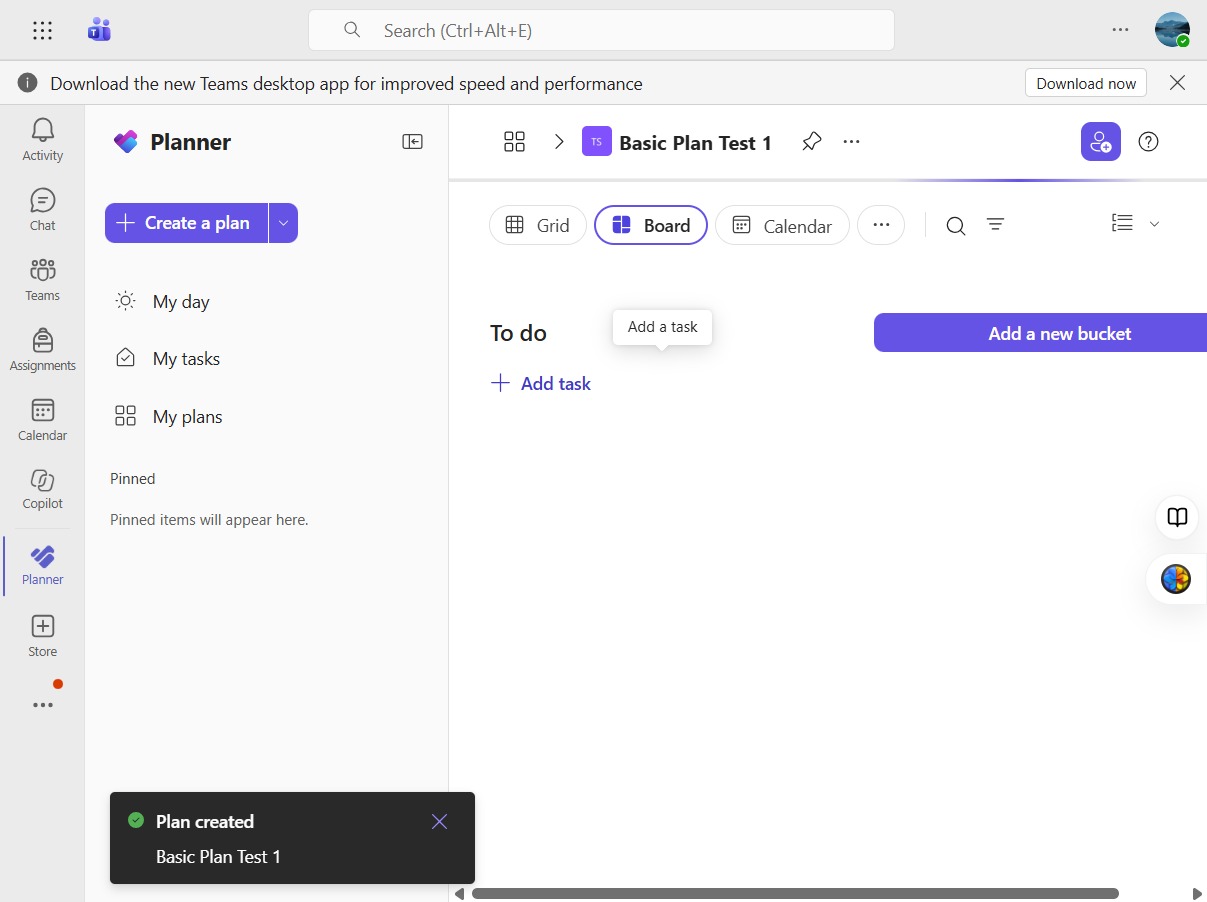The image size is (1207, 902).
Task: Open Chat in the sidebar
Action: pyautogui.click(x=42, y=209)
